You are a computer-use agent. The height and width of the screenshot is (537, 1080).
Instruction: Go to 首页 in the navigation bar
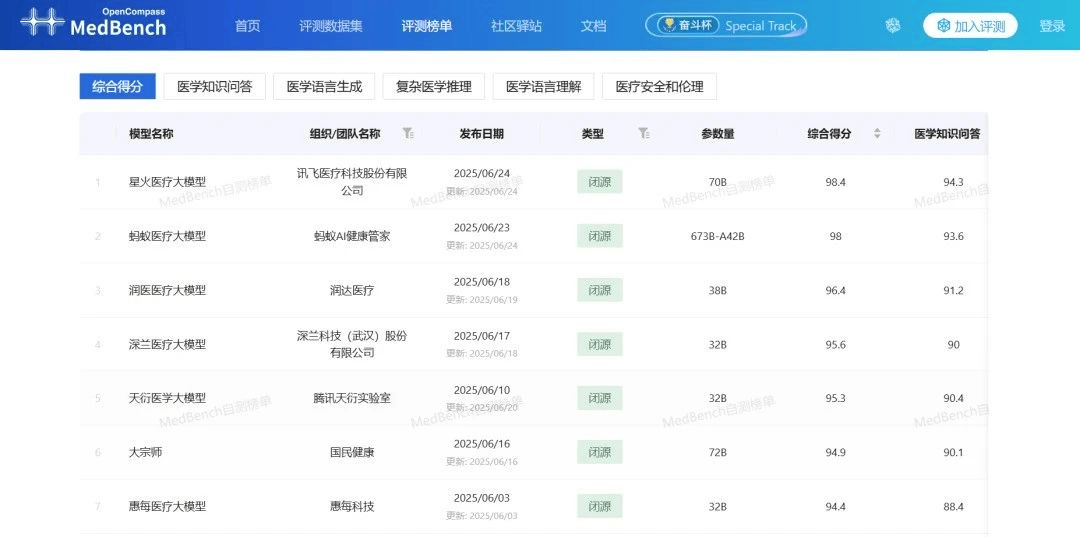[247, 26]
